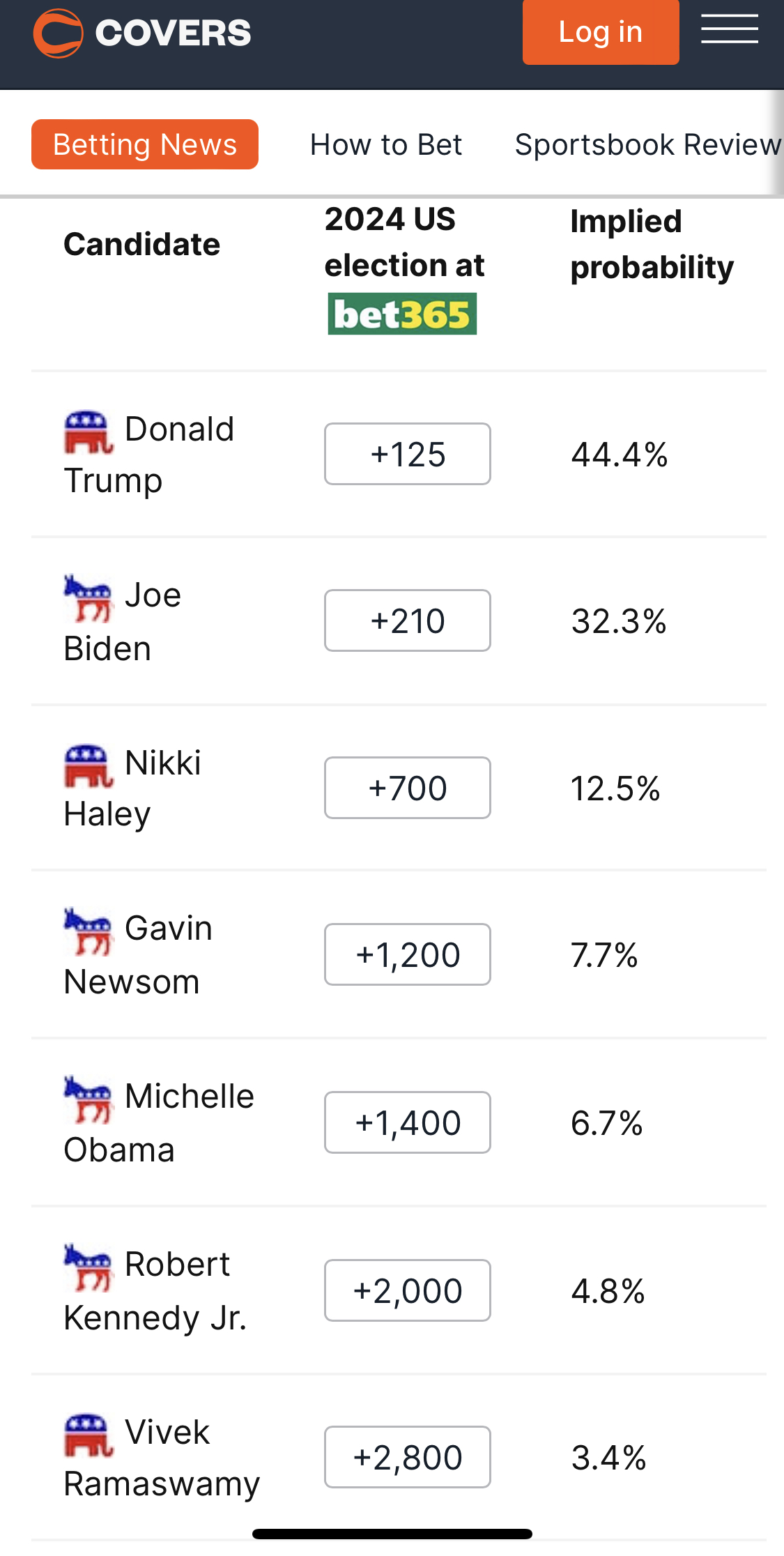This screenshot has height=1556, width=784.
Task: Switch to How to Bet tab
Action: (386, 144)
